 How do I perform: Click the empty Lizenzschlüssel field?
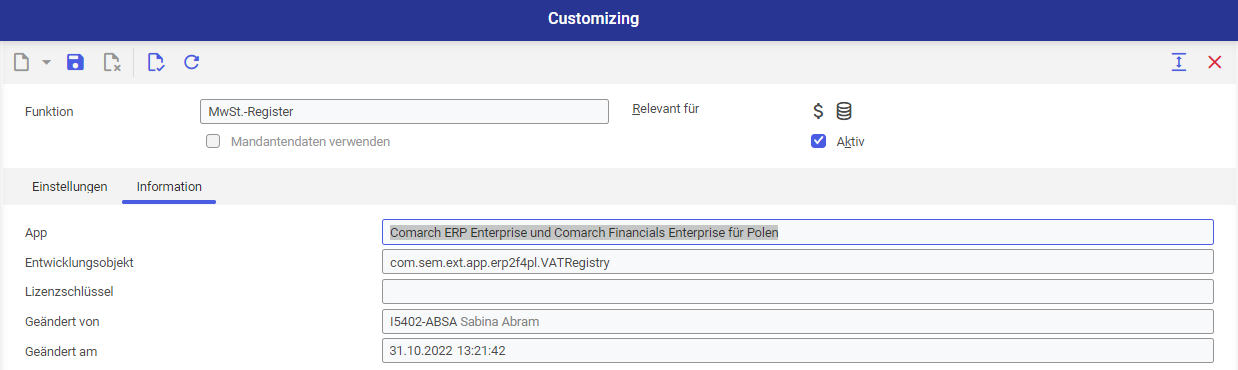(x=798, y=291)
